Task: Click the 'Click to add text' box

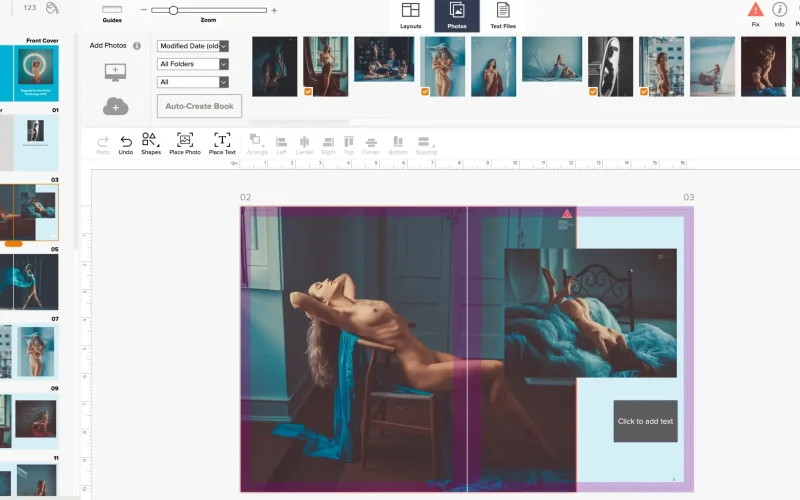Action: (645, 421)
